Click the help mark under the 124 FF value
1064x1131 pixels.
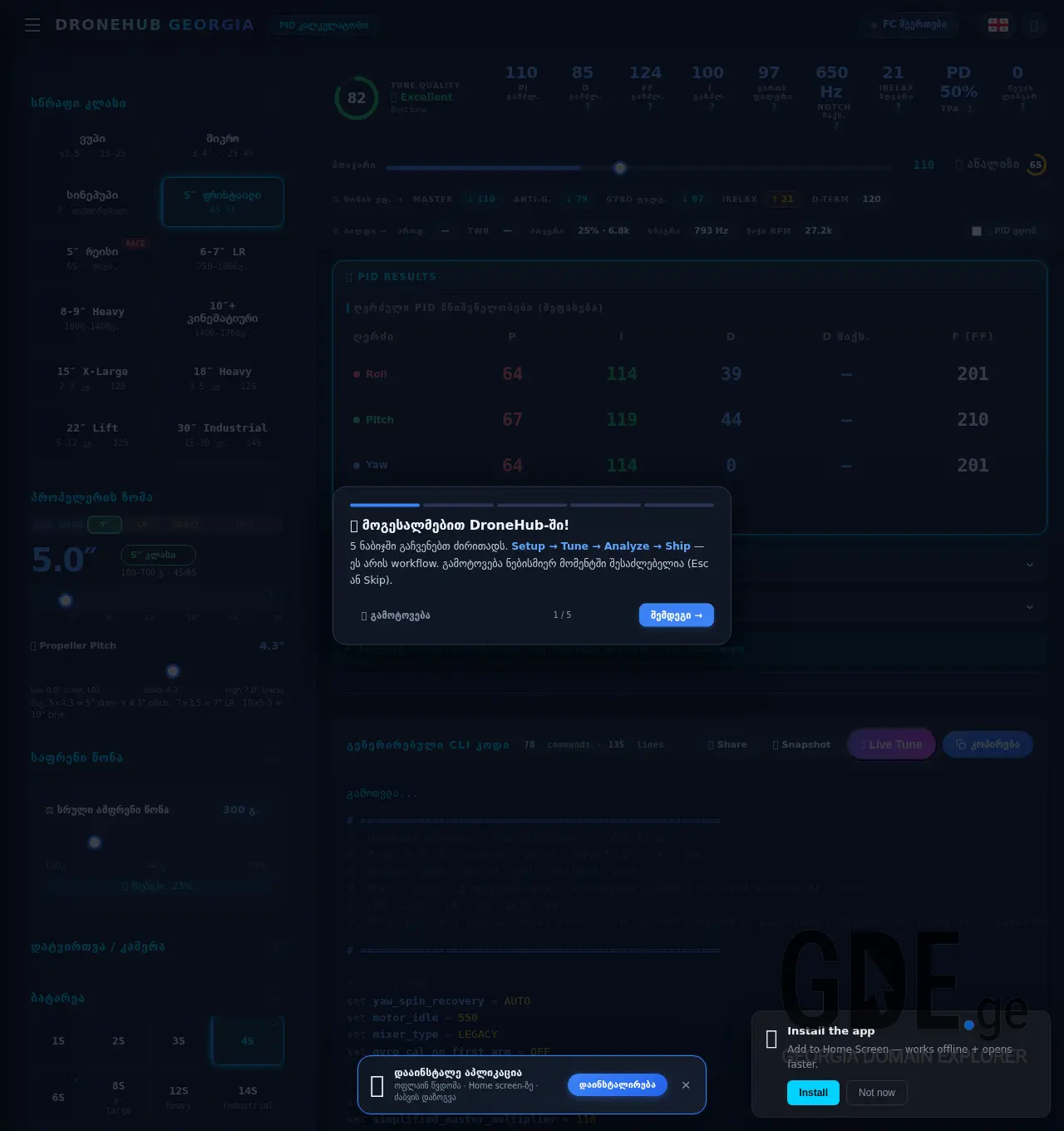[x=650, y=106]
